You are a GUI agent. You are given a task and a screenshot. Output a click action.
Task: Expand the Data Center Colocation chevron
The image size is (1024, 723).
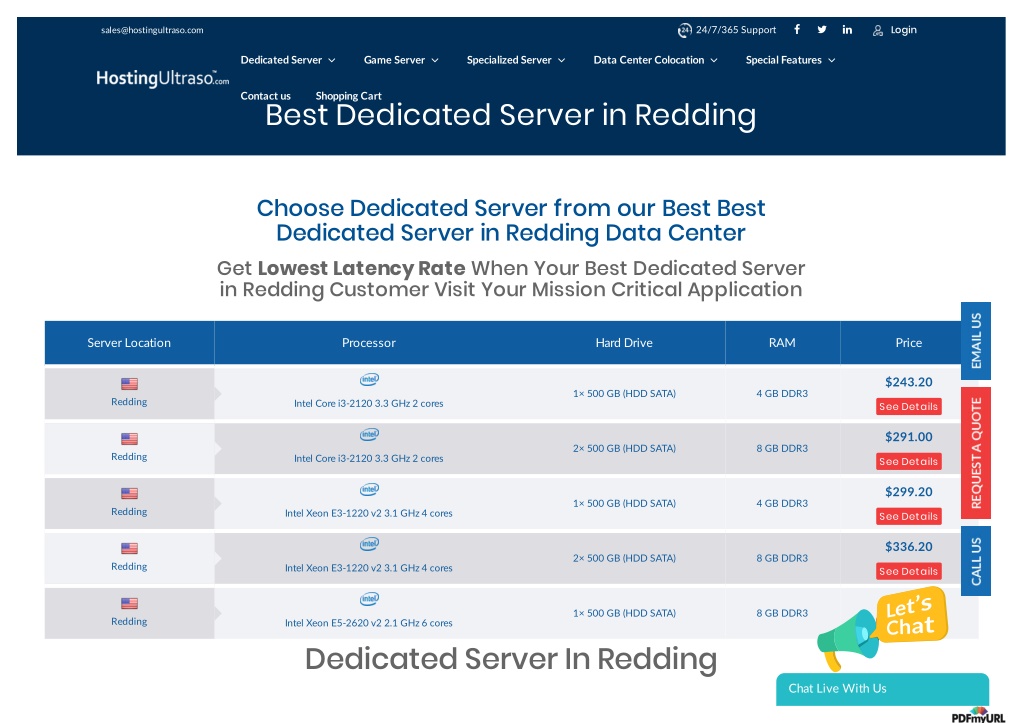coord(714,60)
